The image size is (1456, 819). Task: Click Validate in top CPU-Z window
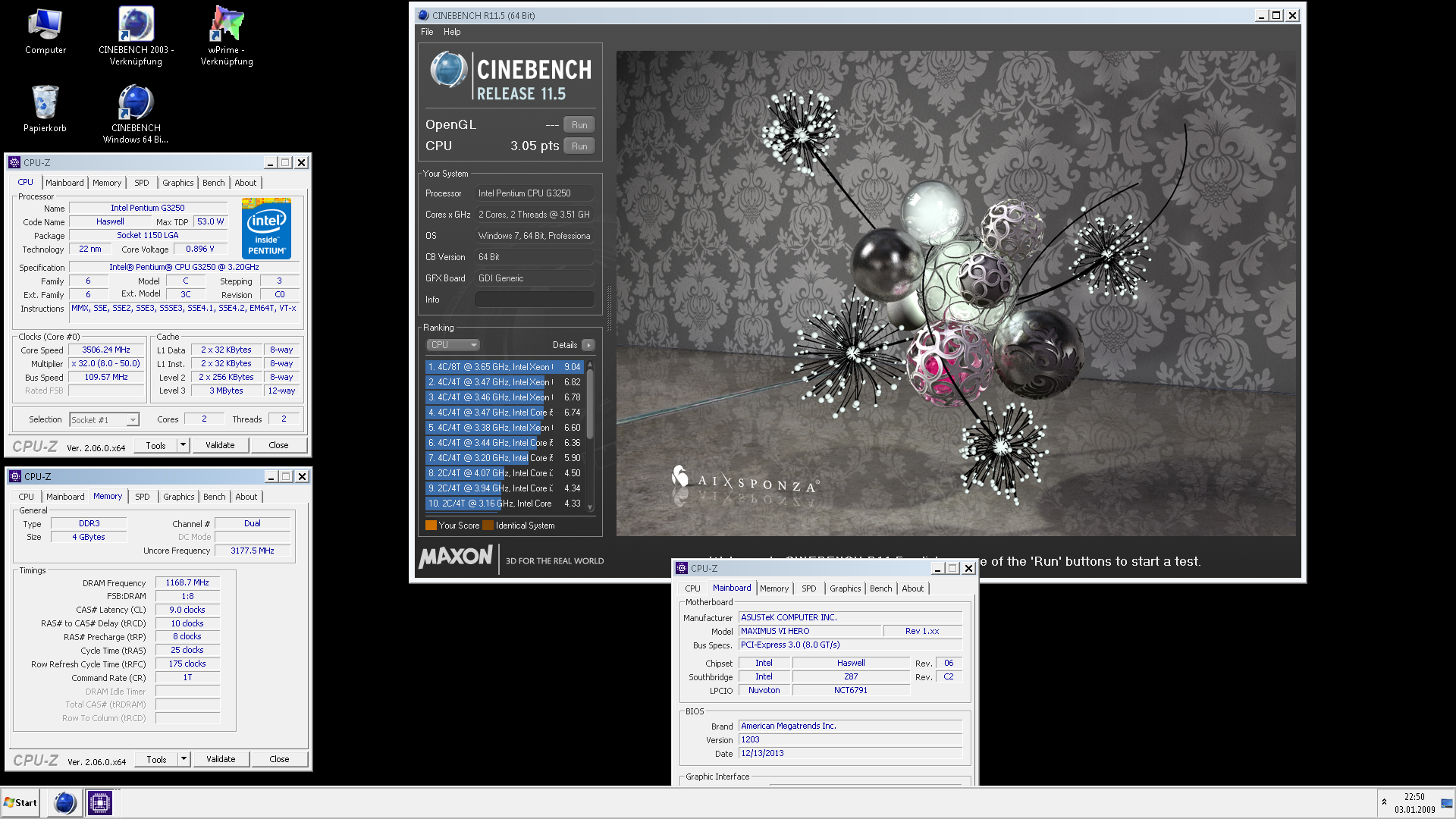click(220, 445)
